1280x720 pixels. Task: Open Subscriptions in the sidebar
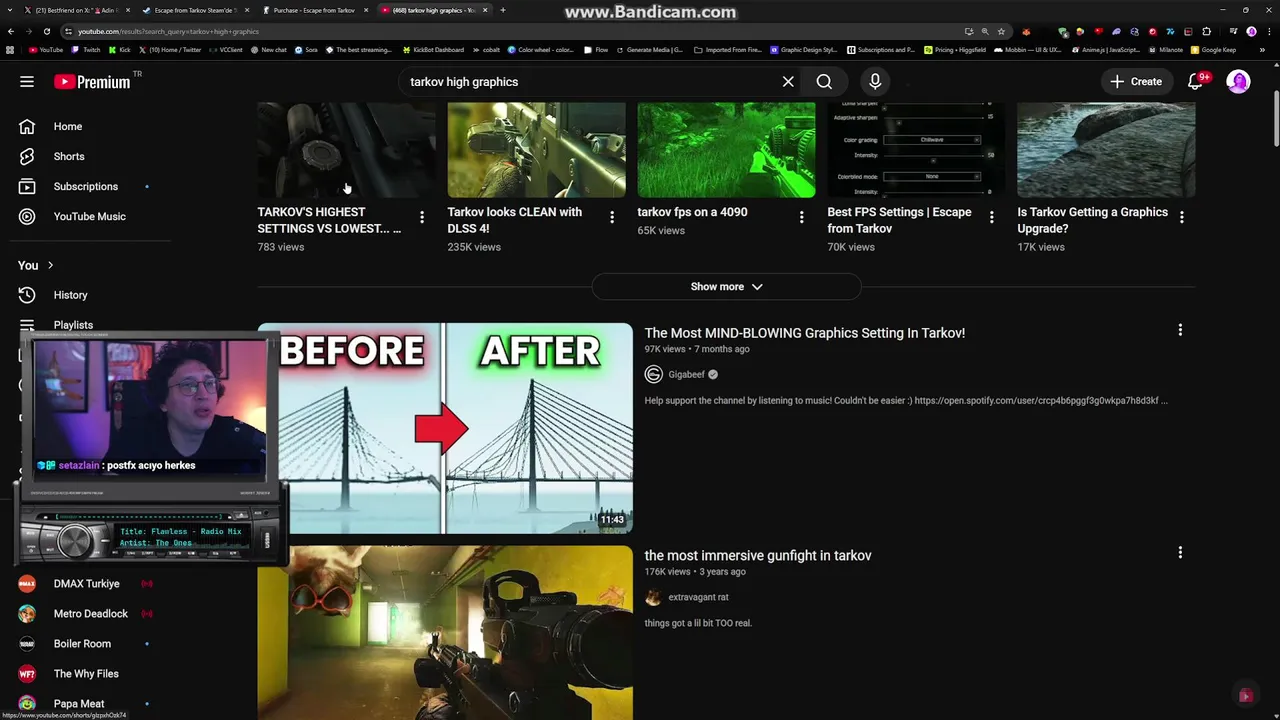pyautogui.click(x=88, y=187)
